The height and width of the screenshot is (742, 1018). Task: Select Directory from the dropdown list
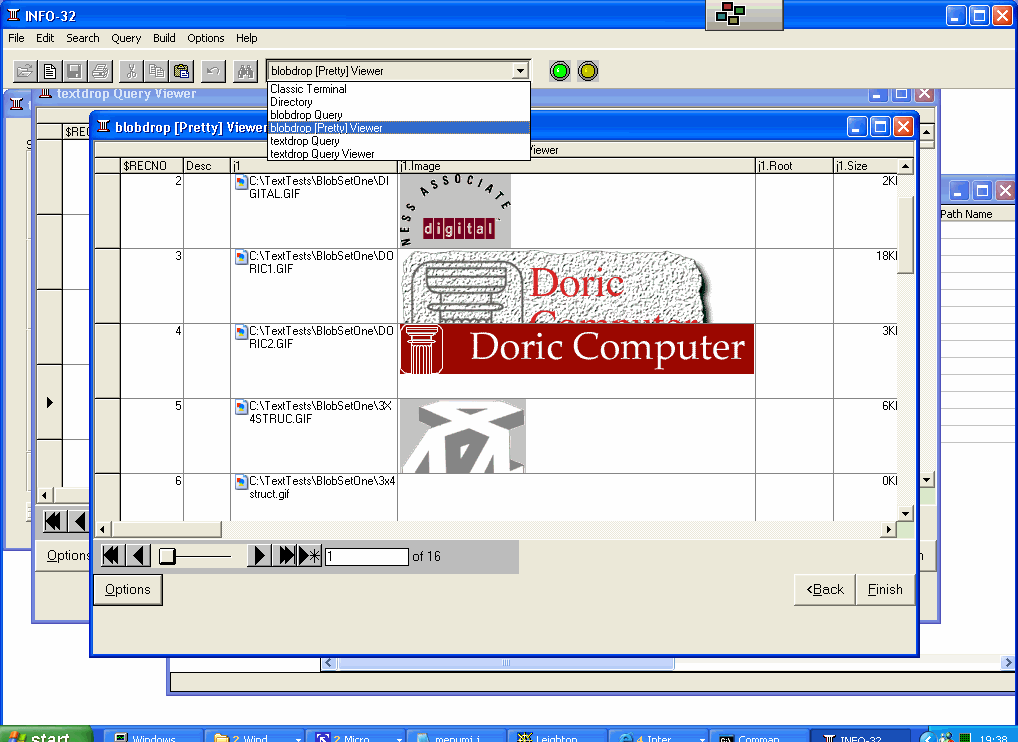pos(399,102)
